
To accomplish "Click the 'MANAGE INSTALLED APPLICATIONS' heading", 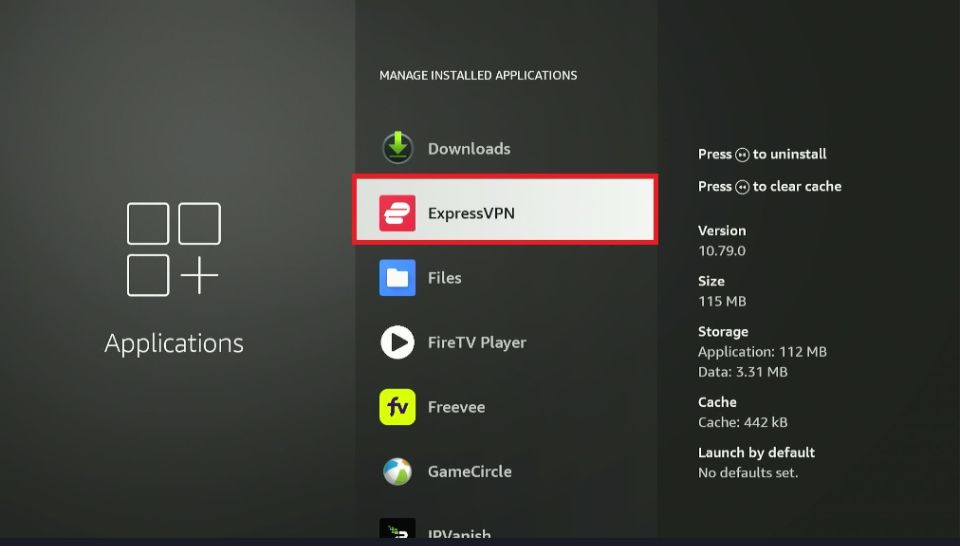I will [x=478, y=75].
